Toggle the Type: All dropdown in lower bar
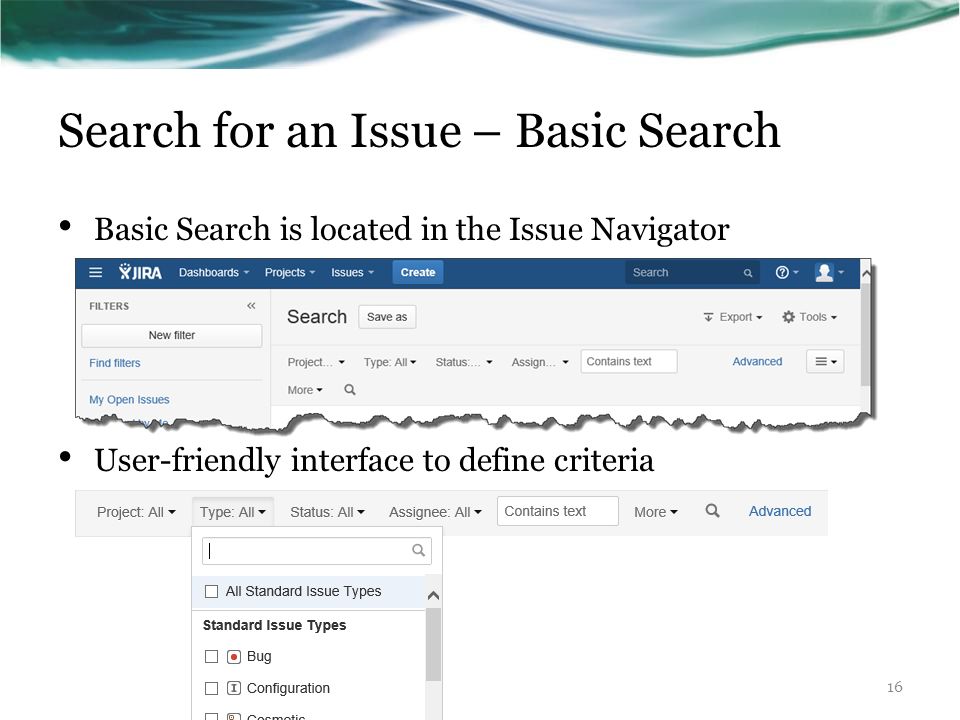 click(x=233, y=512)
